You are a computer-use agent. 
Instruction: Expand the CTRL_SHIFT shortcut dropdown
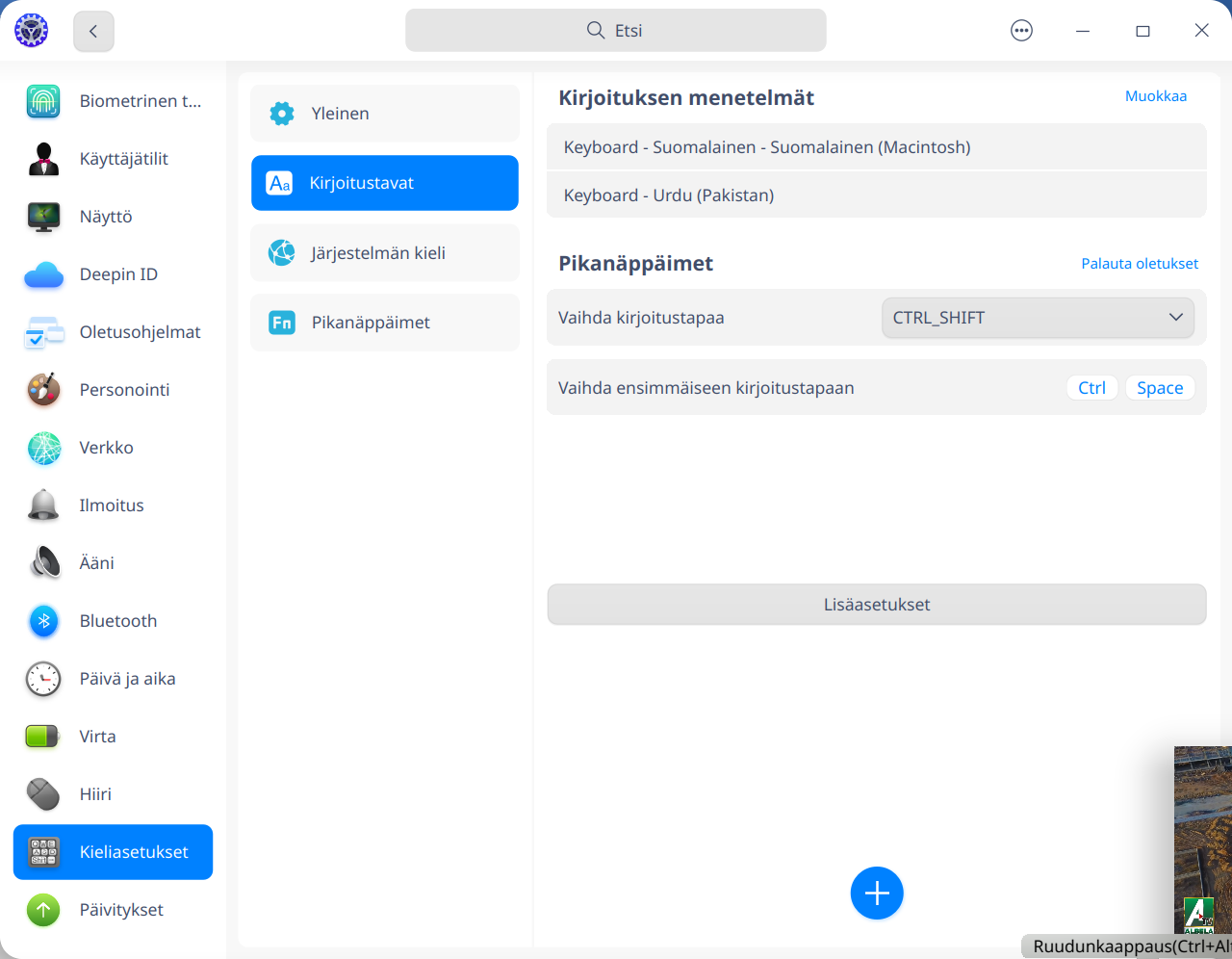coord(1038,318)
